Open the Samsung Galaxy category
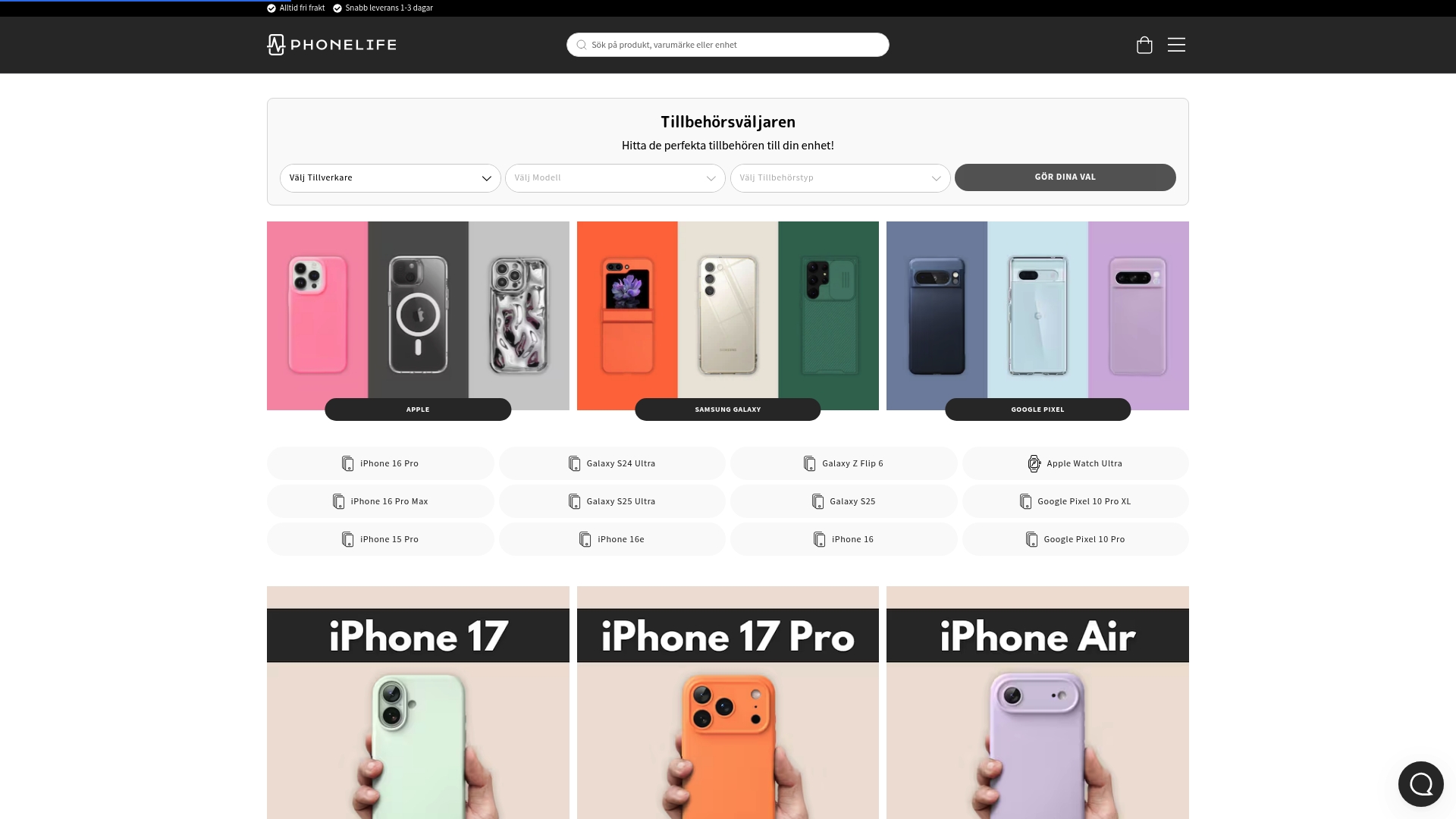Viewport: 1456px width, 819px height. click(727, 409)
